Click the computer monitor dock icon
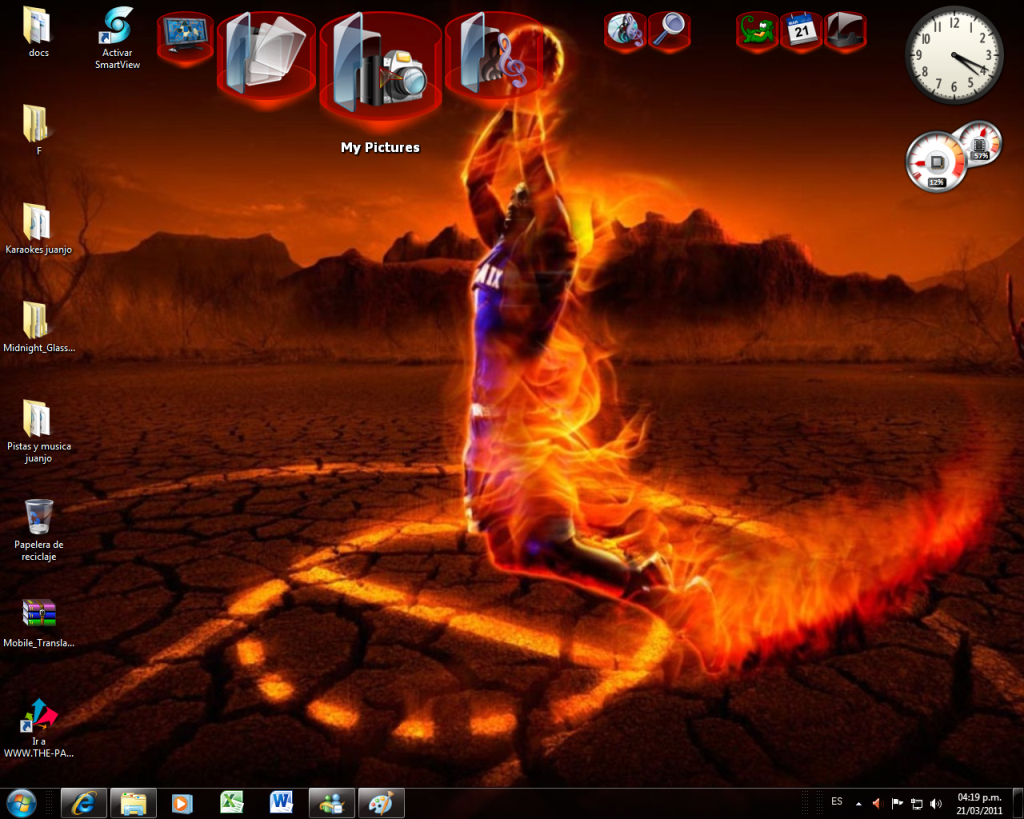 click(x=186, y=37)
